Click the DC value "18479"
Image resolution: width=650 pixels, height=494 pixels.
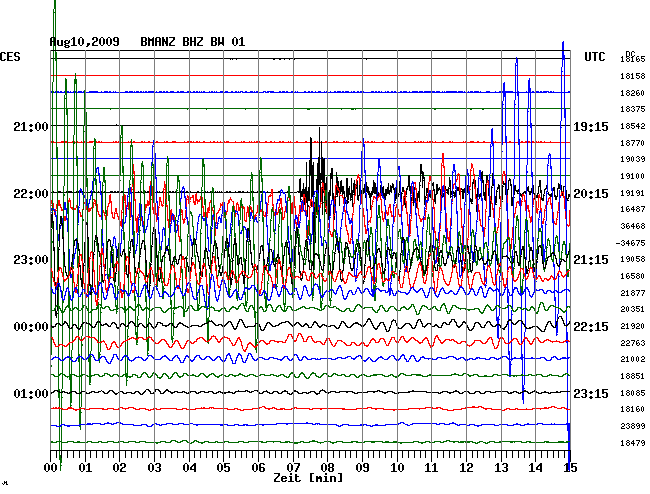pos(633,443)
